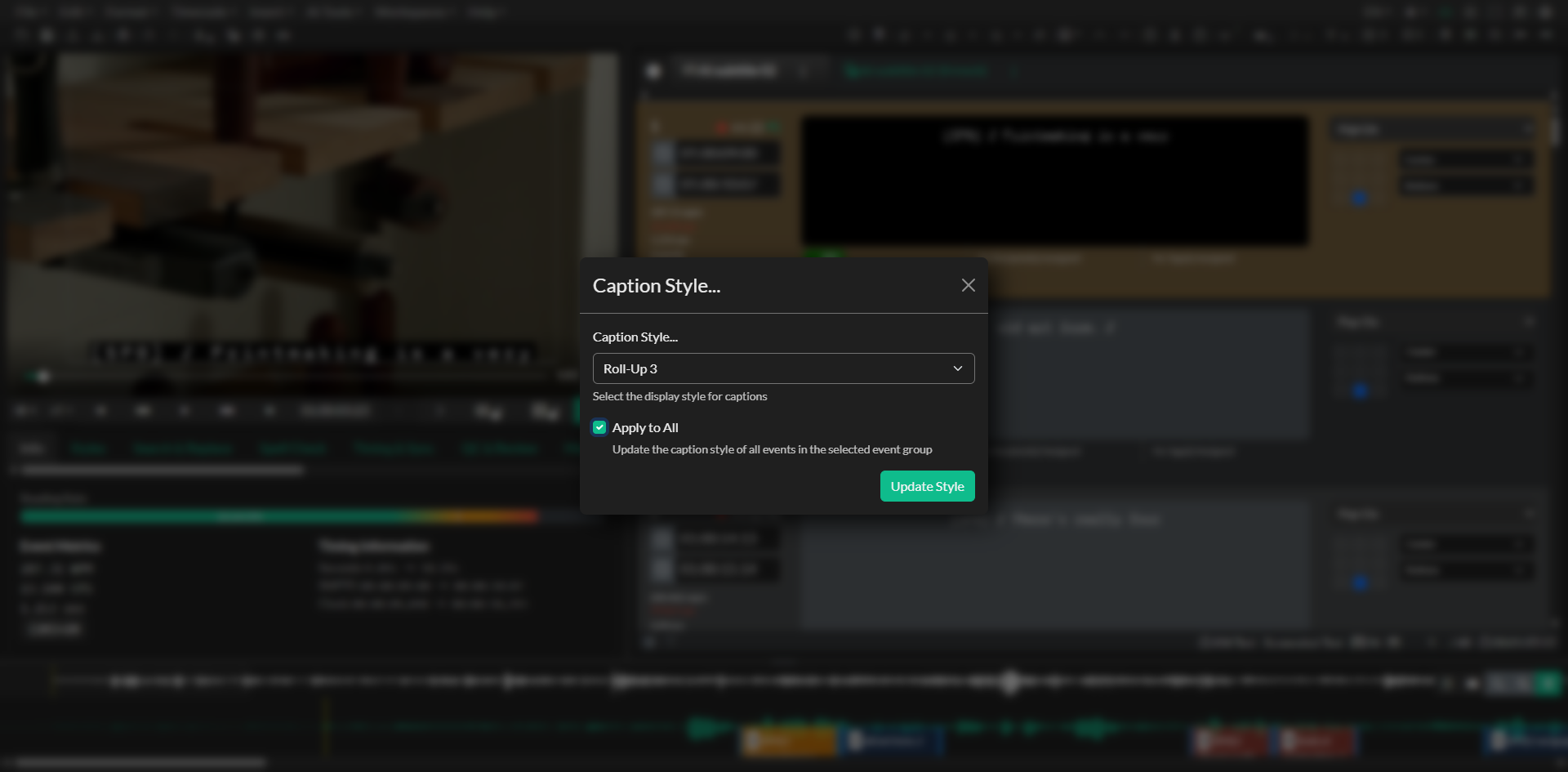Click the green button at the timeline's right end
The height and width of the screenshot is (772, 1568).
click(1550, 683)
